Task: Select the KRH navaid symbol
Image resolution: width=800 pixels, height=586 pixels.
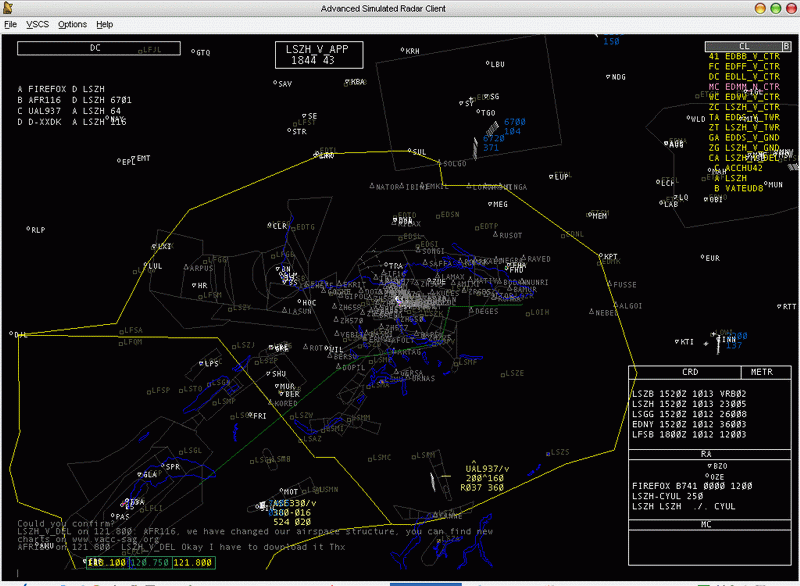Action: point(402,50)
